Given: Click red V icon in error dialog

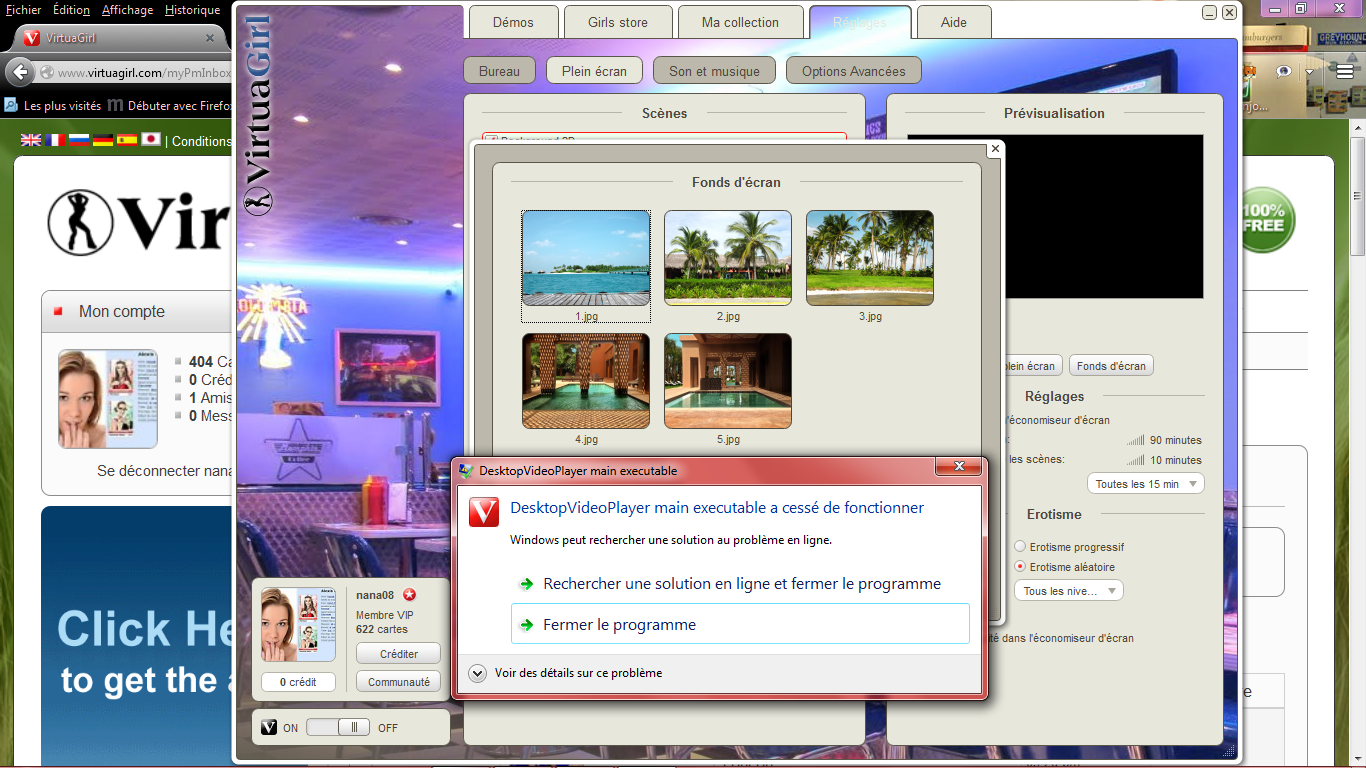Looking at the screenshot, I should (484, 512).
